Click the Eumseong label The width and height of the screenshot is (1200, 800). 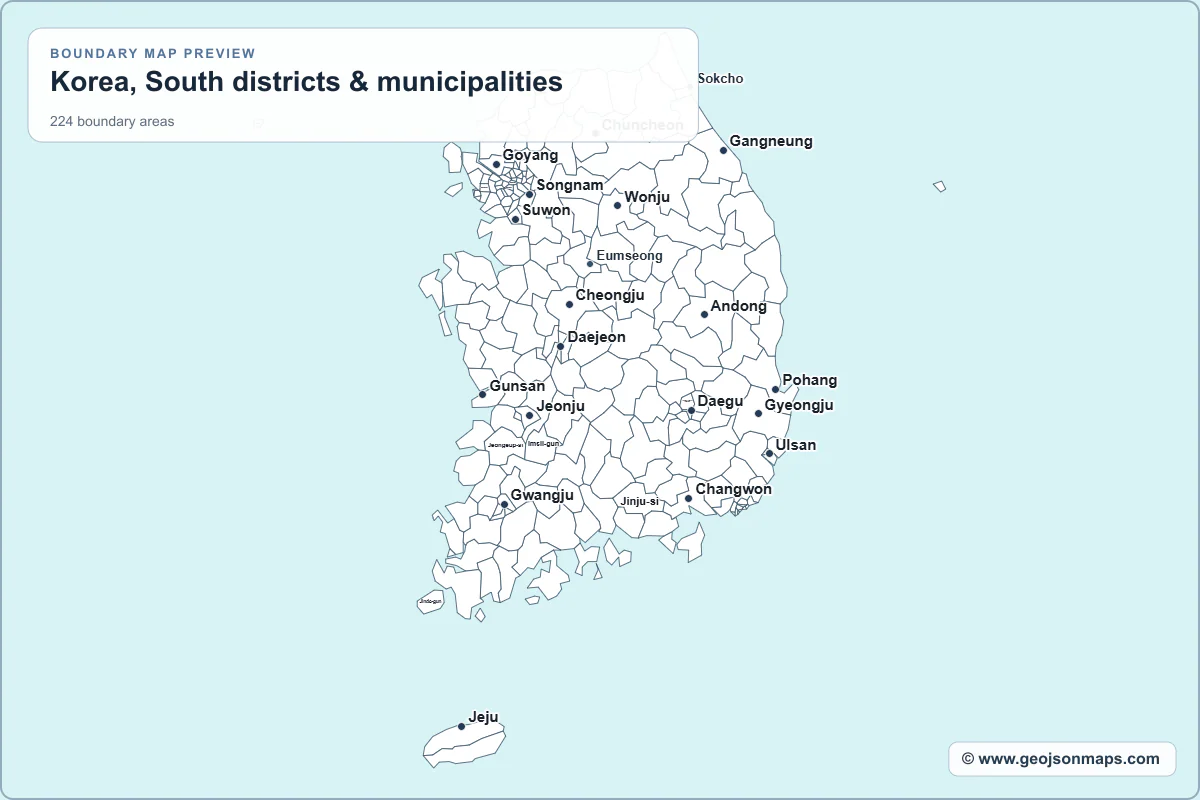tap(629, 256)
